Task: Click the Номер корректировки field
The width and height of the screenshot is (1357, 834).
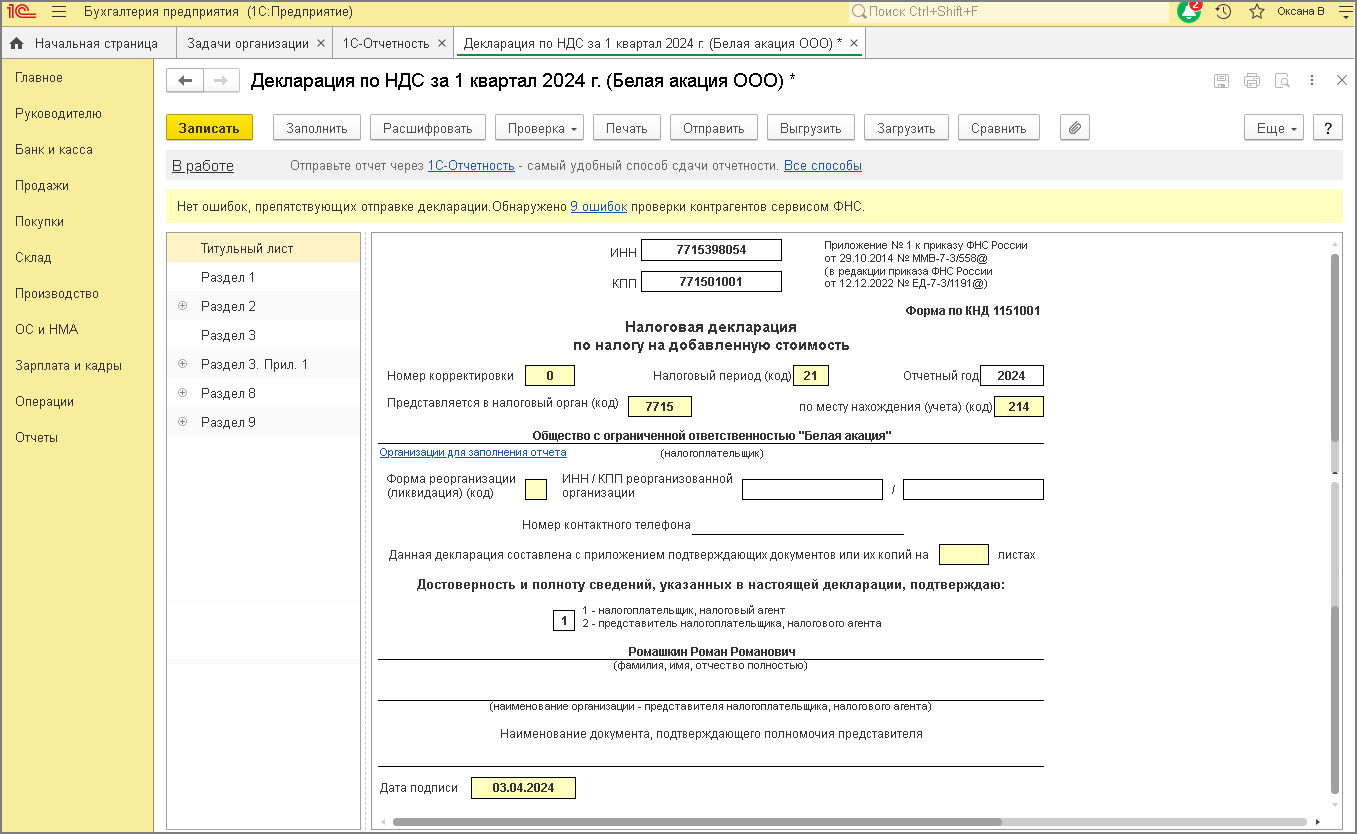Action: tap(550, 376)
